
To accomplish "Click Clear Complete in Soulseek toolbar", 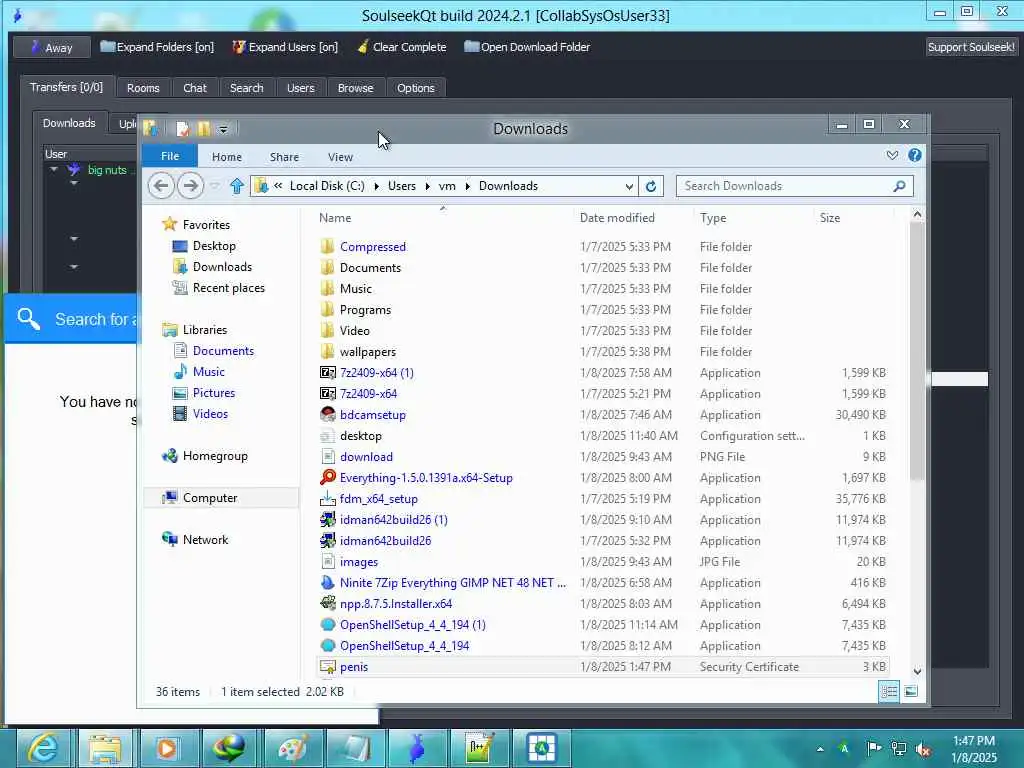I will coord(402,47).
